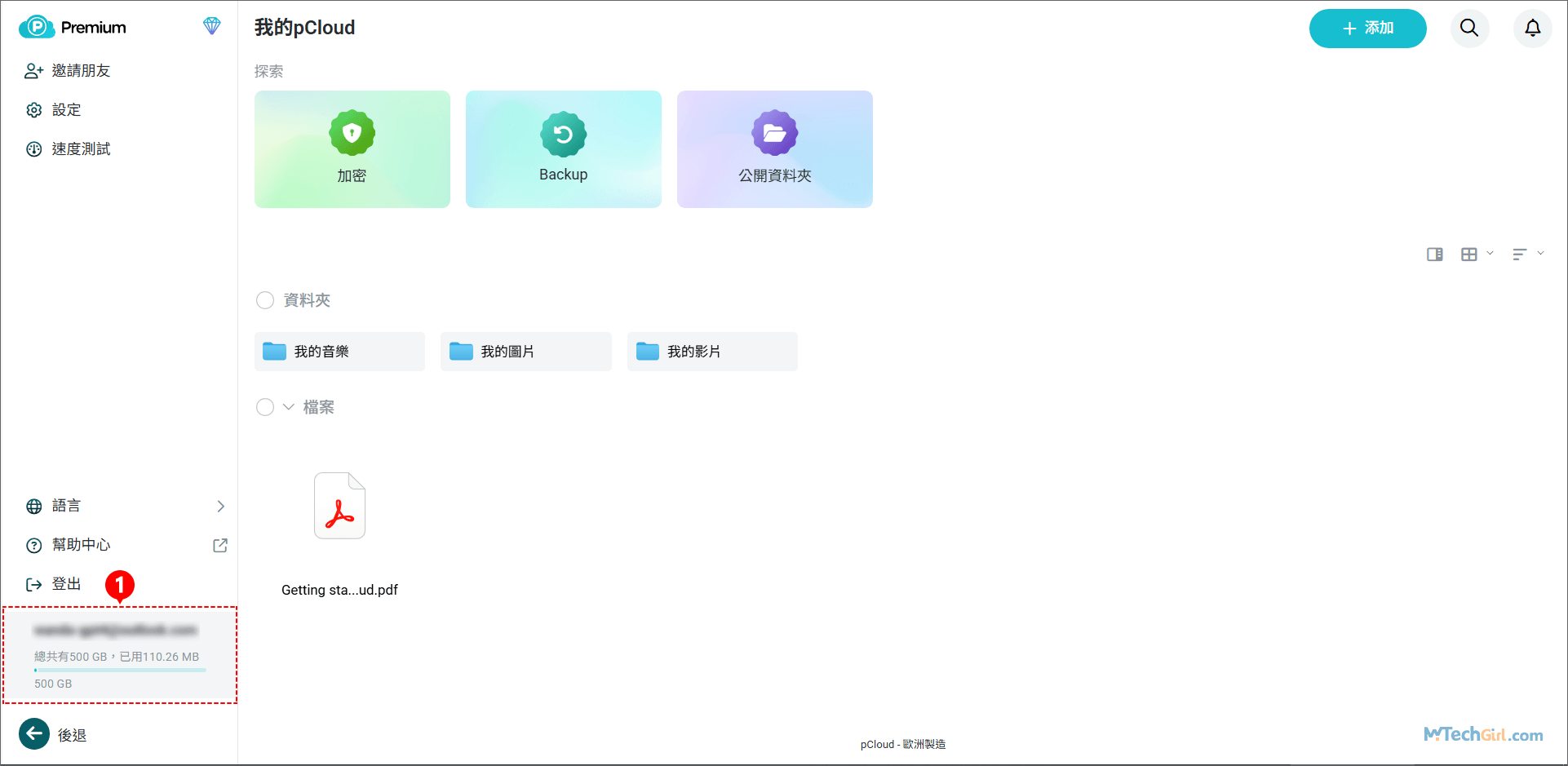Open 設定 settings
The height and width of the screenshot is (766, 1568).
click(67, 110)
